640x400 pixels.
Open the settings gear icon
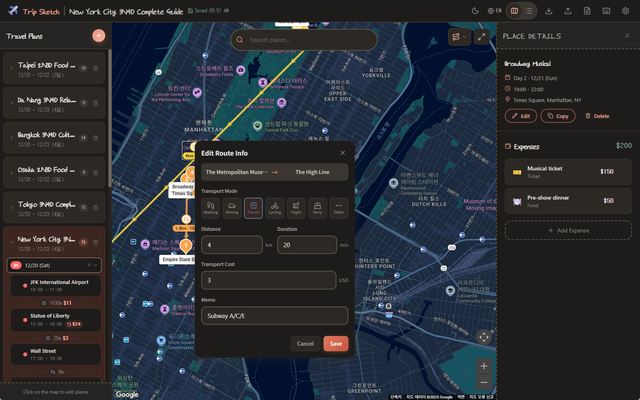[625, 11]
